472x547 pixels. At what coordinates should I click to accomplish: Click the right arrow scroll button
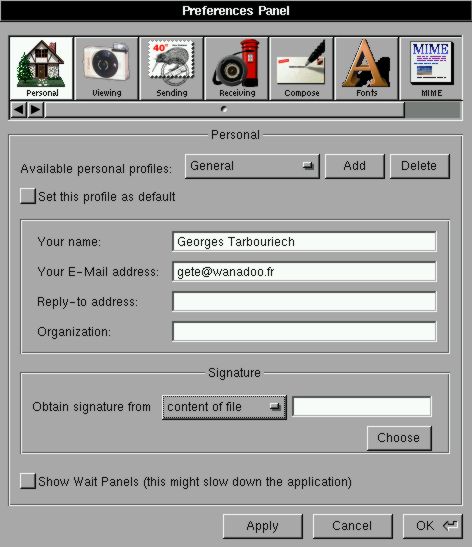[x=36, y=110]
